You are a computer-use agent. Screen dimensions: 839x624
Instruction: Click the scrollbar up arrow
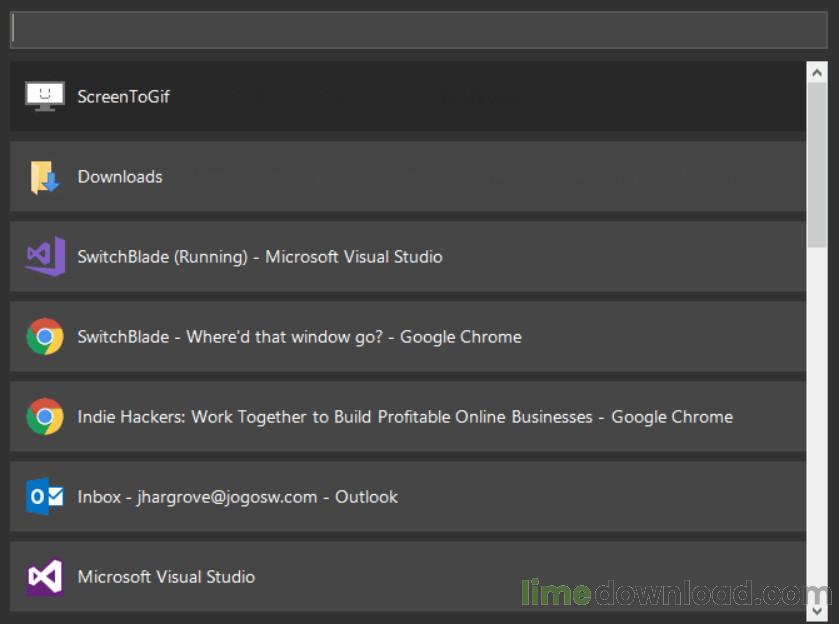(817, 72)
